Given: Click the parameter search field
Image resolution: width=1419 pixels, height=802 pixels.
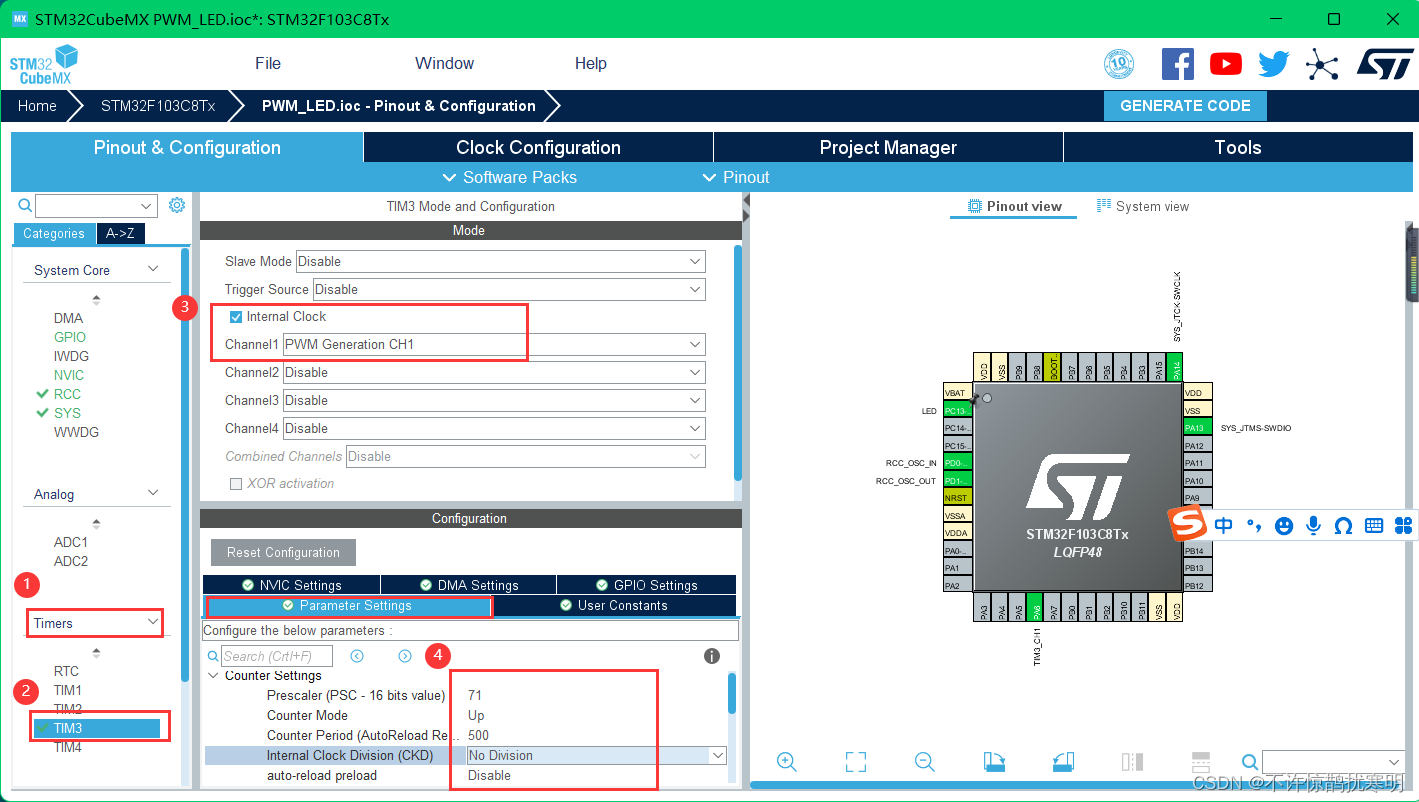Looking at the screenshot, I should pyautogui.click(x=277, y=656).
